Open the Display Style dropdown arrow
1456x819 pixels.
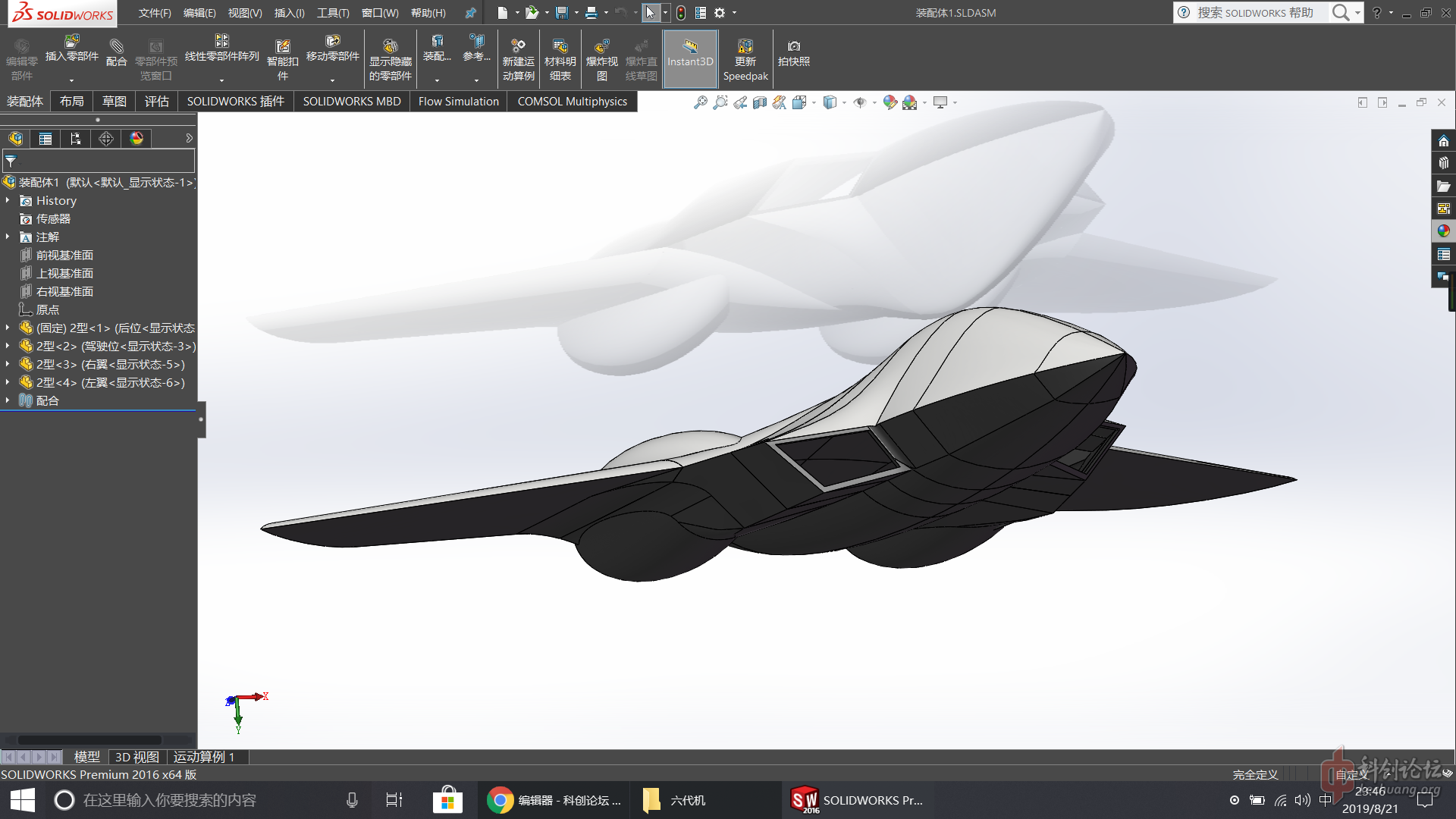[844, 102]
